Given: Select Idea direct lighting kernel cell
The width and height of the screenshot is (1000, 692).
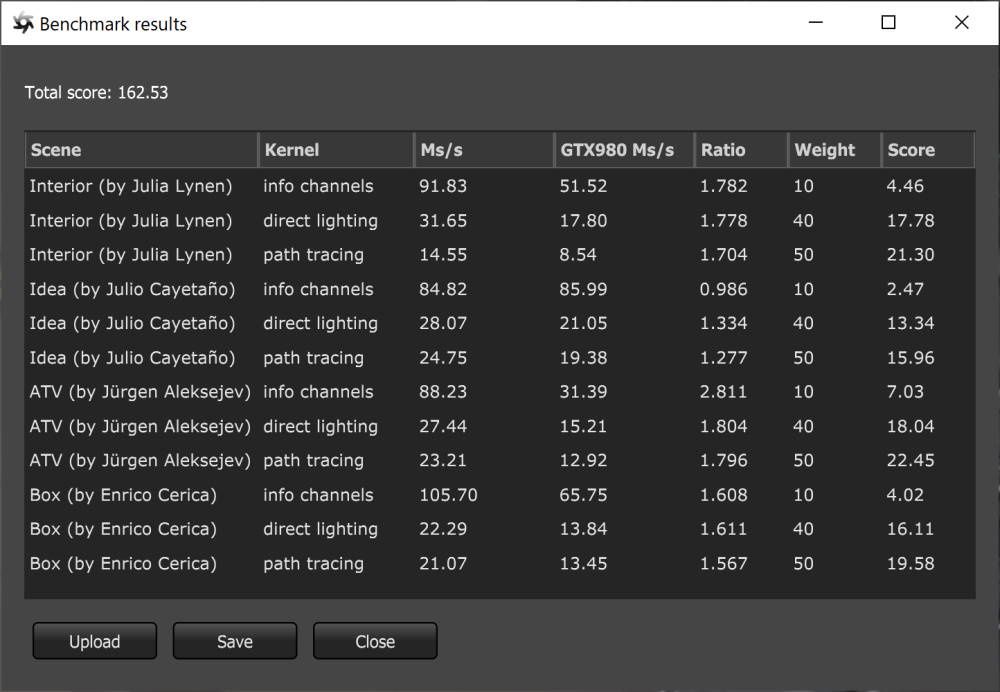Looking at the screenshot, I should tap(320, 323).
